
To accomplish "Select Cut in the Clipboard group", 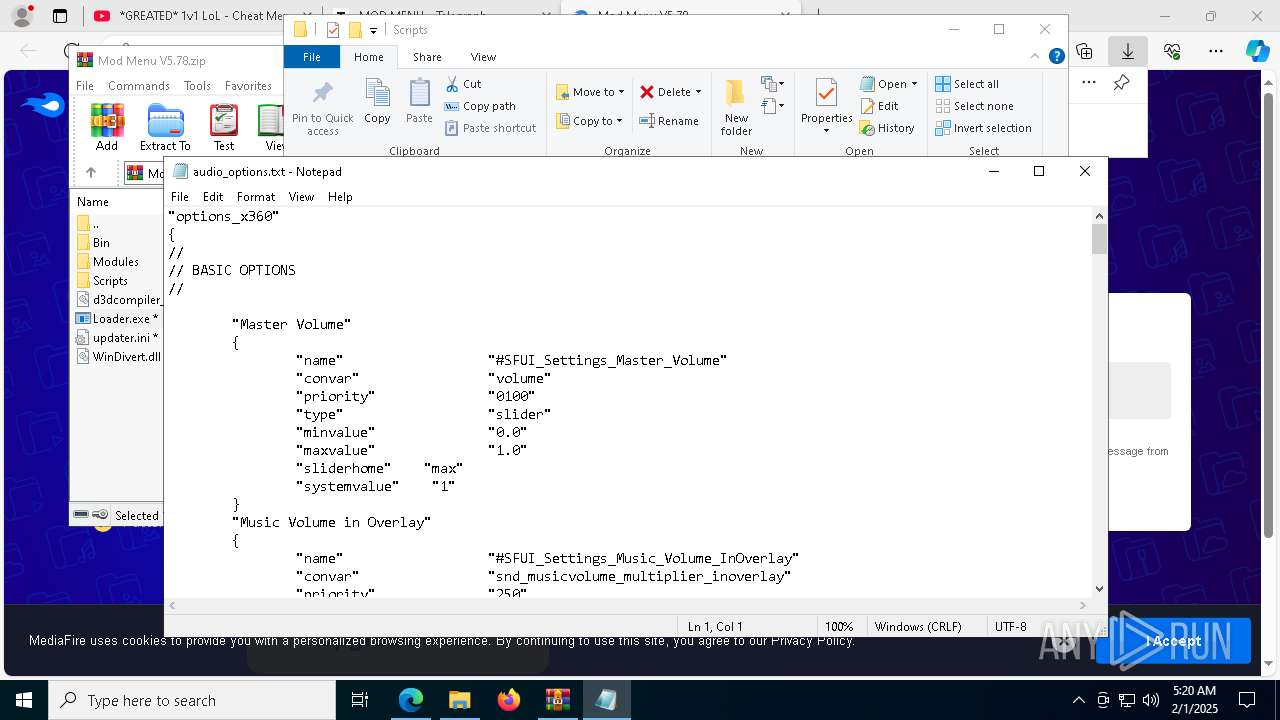I will 463,84.
